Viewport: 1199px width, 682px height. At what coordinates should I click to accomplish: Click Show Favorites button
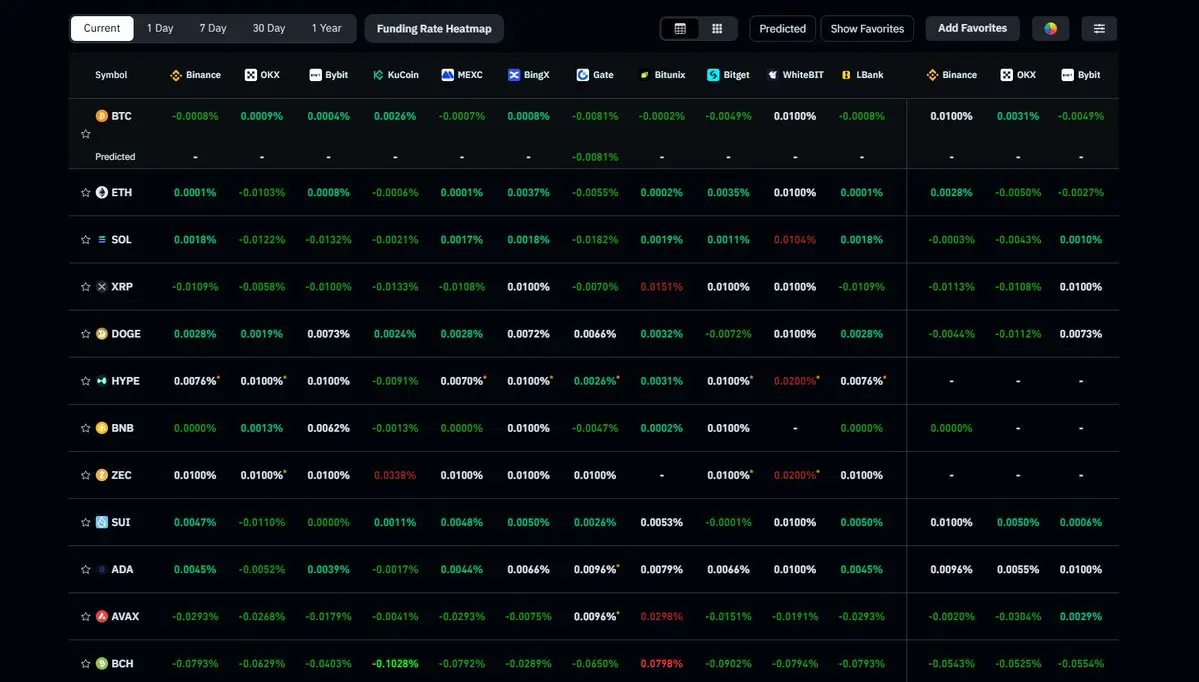867,28
